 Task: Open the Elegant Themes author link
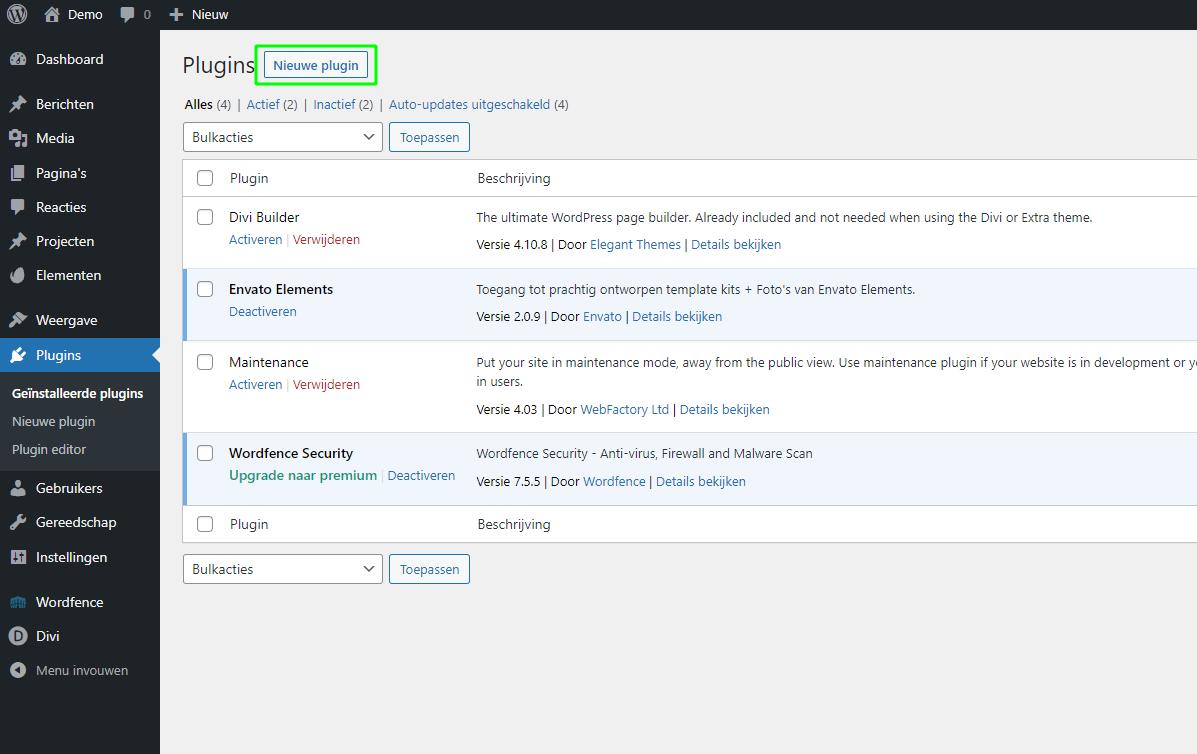coord(635,244)
